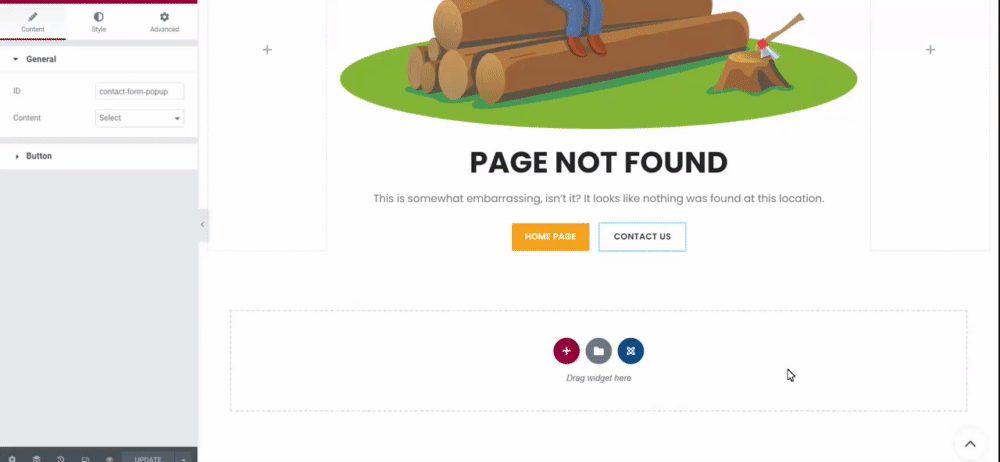Add widget via left column plus icon

point(267,50)
